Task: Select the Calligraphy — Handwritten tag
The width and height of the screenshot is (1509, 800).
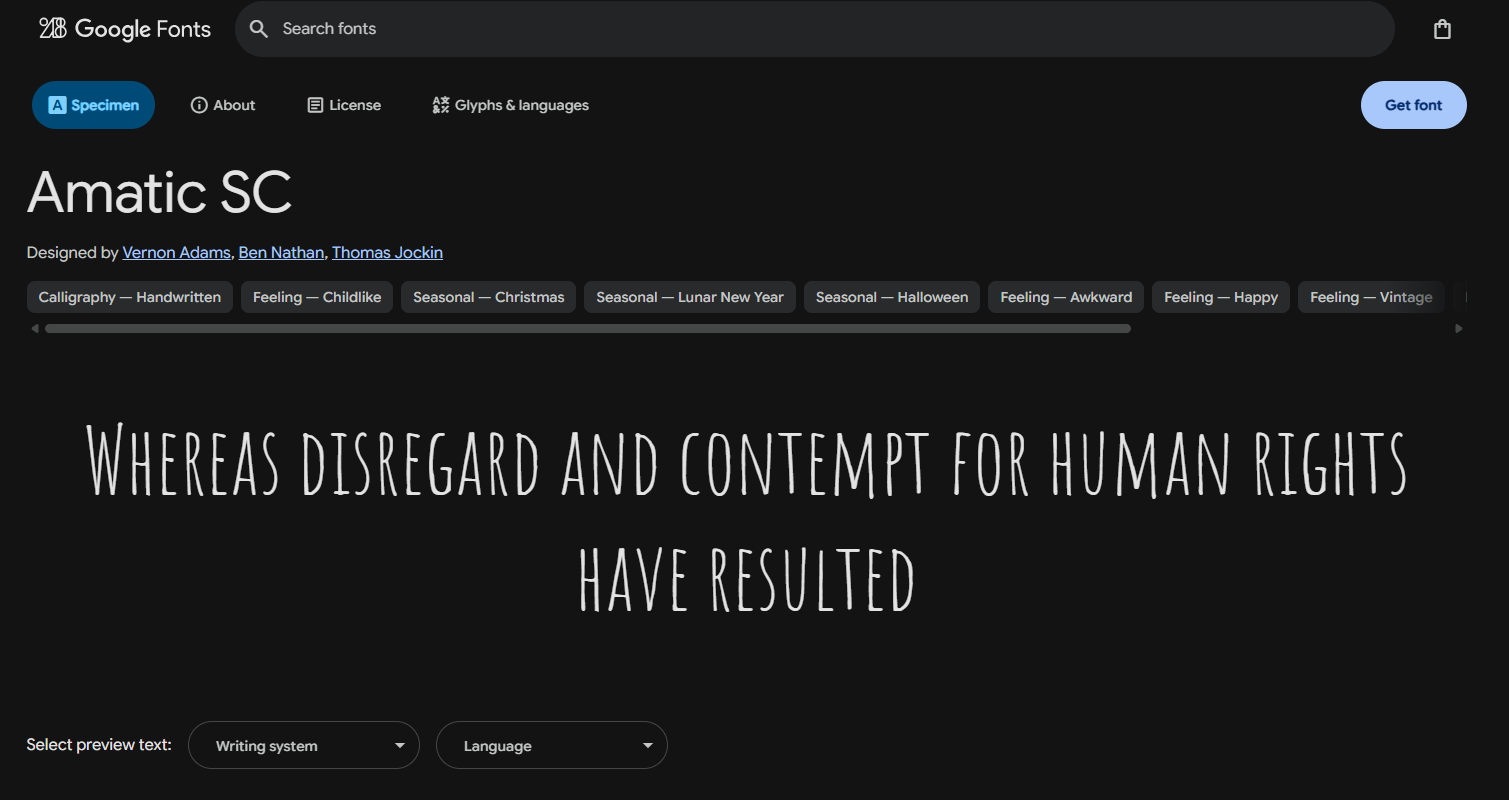Action: 130,297
